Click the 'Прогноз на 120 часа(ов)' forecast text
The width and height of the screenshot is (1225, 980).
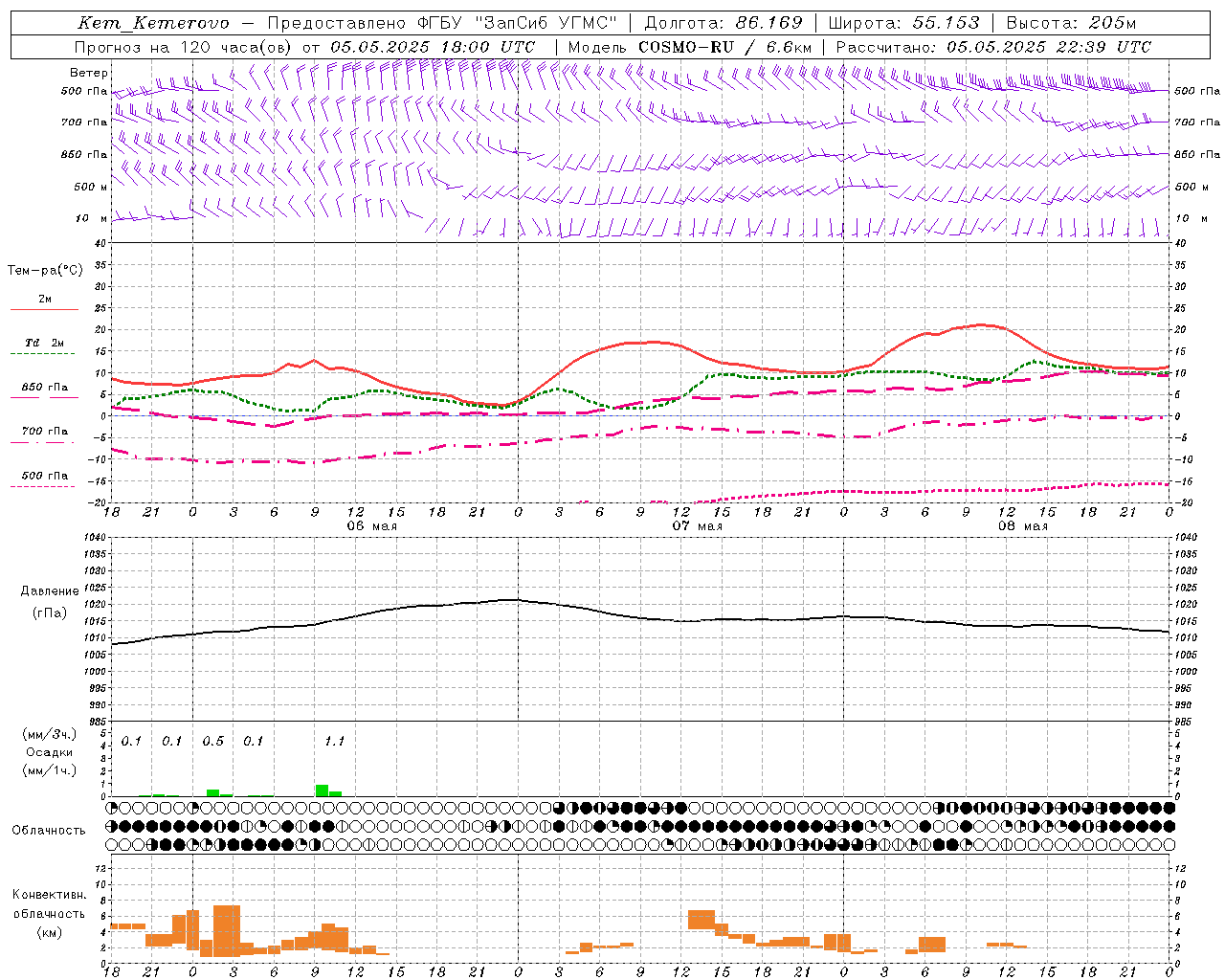click(x=184, y=47)
